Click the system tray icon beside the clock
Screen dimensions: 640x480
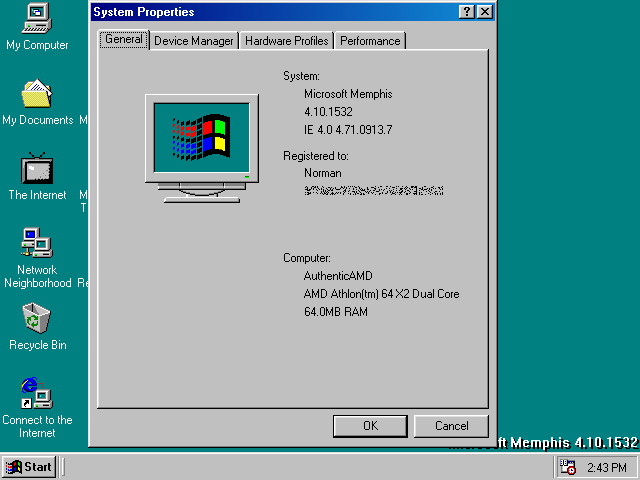[x=568, y=467]
